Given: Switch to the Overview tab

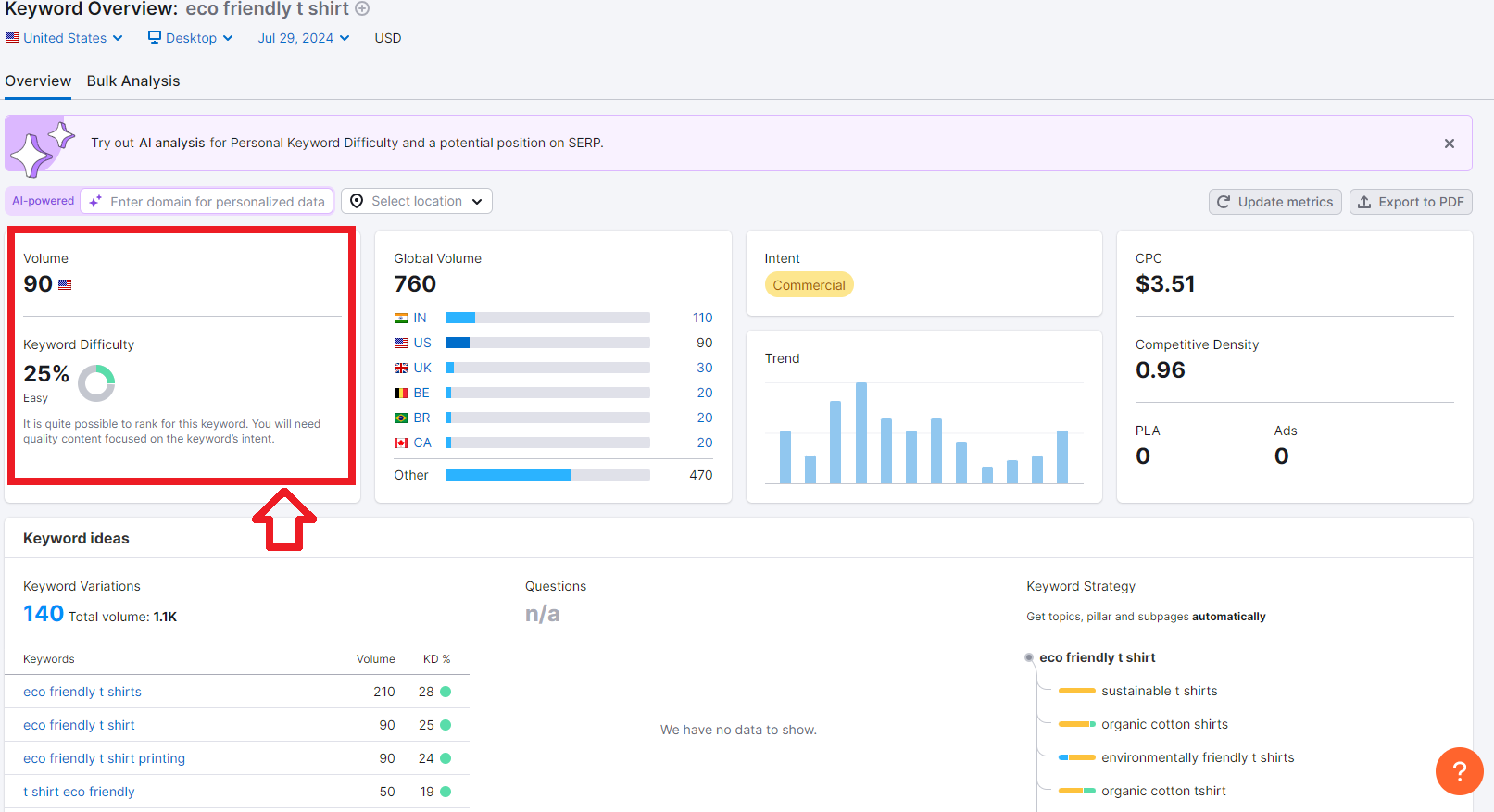Looking at the screenshot, I should (38, 81).
